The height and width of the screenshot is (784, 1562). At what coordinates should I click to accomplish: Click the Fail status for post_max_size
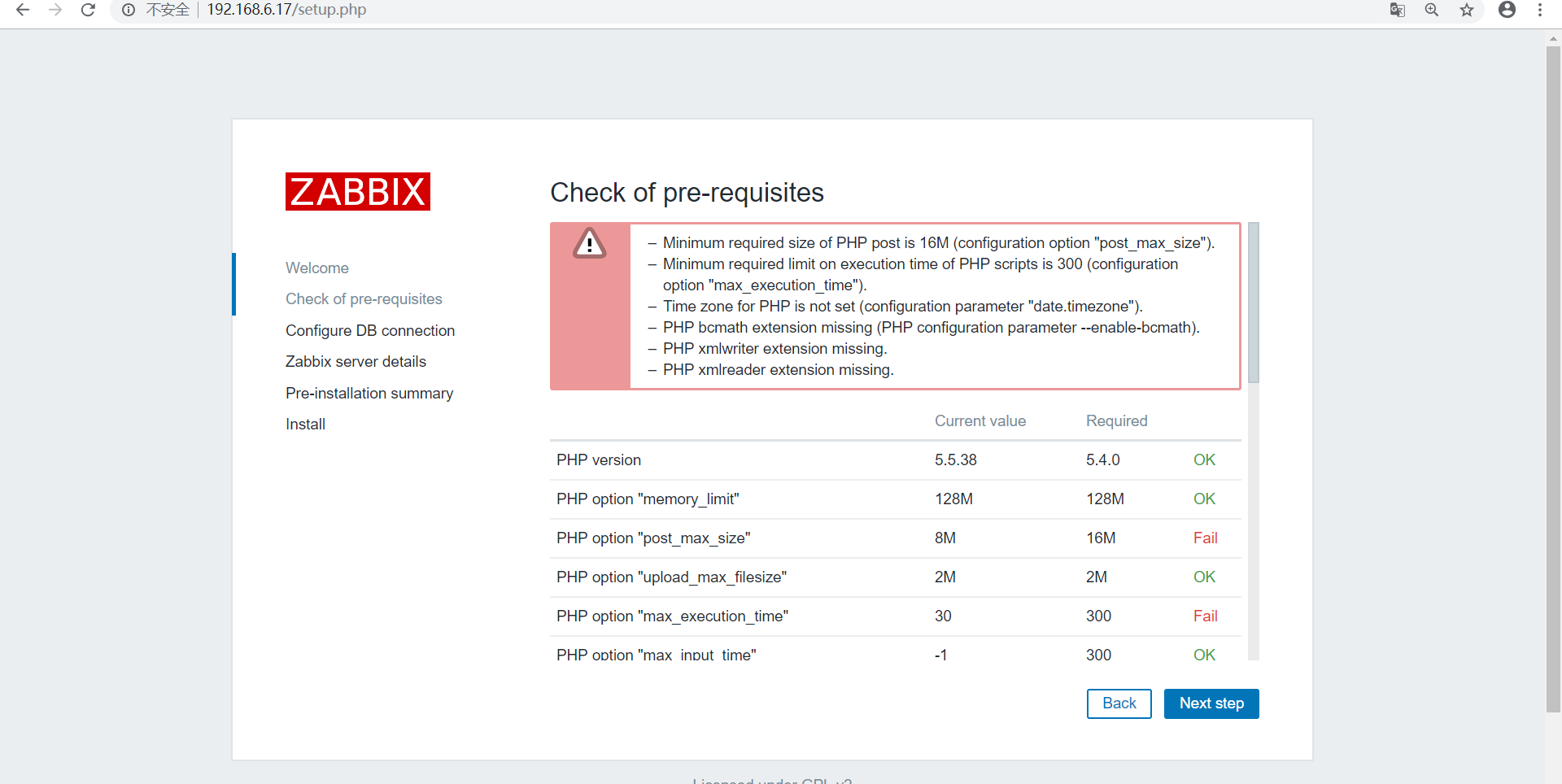pos(1206,538)
